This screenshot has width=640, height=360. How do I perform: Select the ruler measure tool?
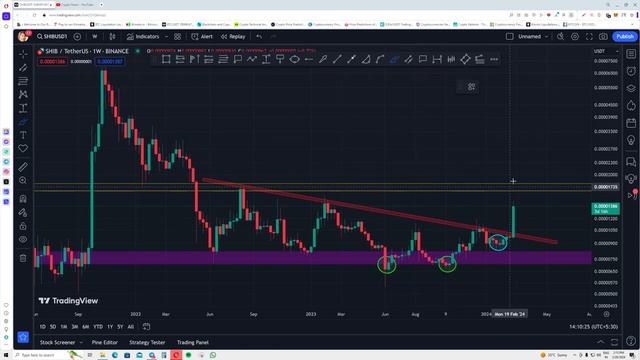(x=23, y=167)
